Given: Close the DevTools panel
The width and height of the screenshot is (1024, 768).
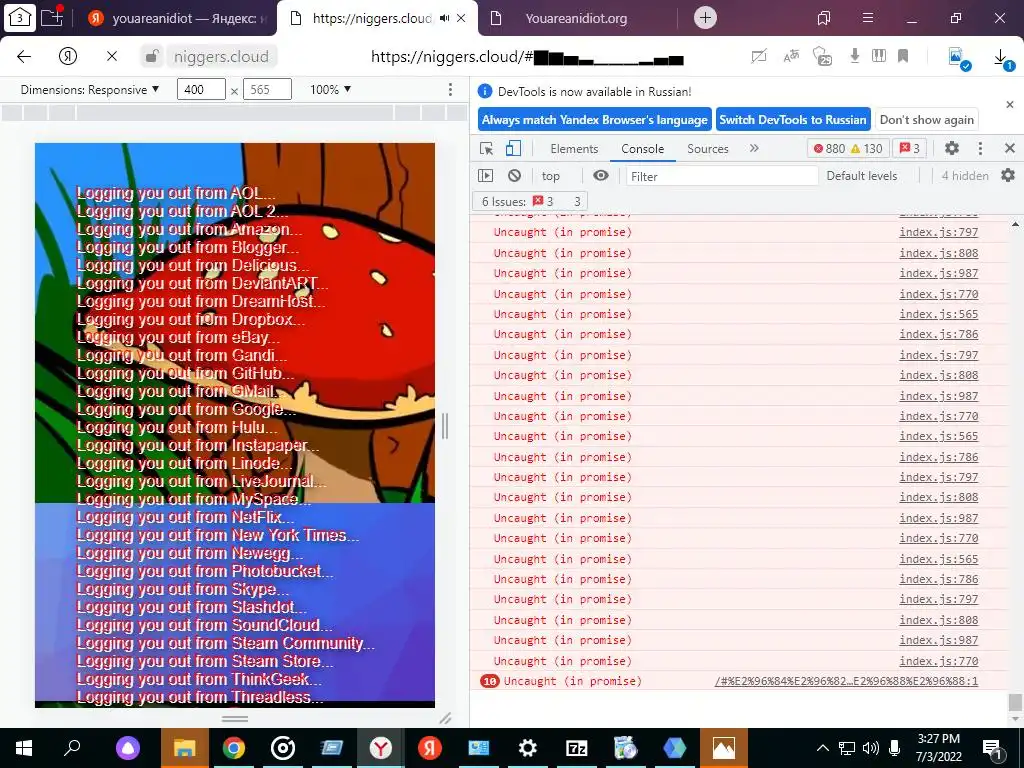Looking at the screenshot, I should tap(1010, 148).
